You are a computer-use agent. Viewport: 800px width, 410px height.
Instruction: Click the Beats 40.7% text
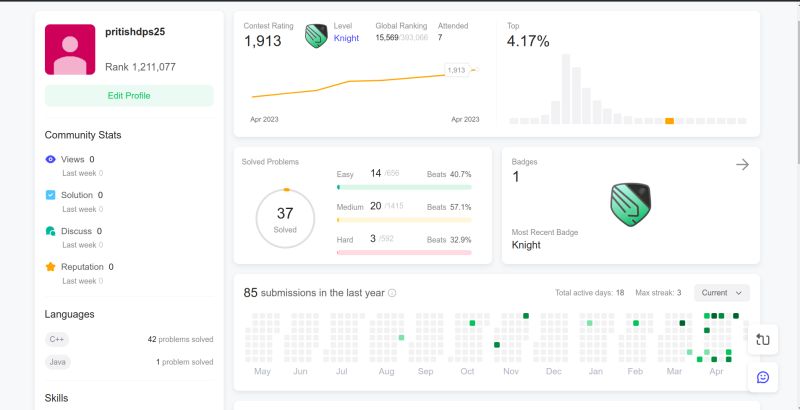tap(449, 174)
